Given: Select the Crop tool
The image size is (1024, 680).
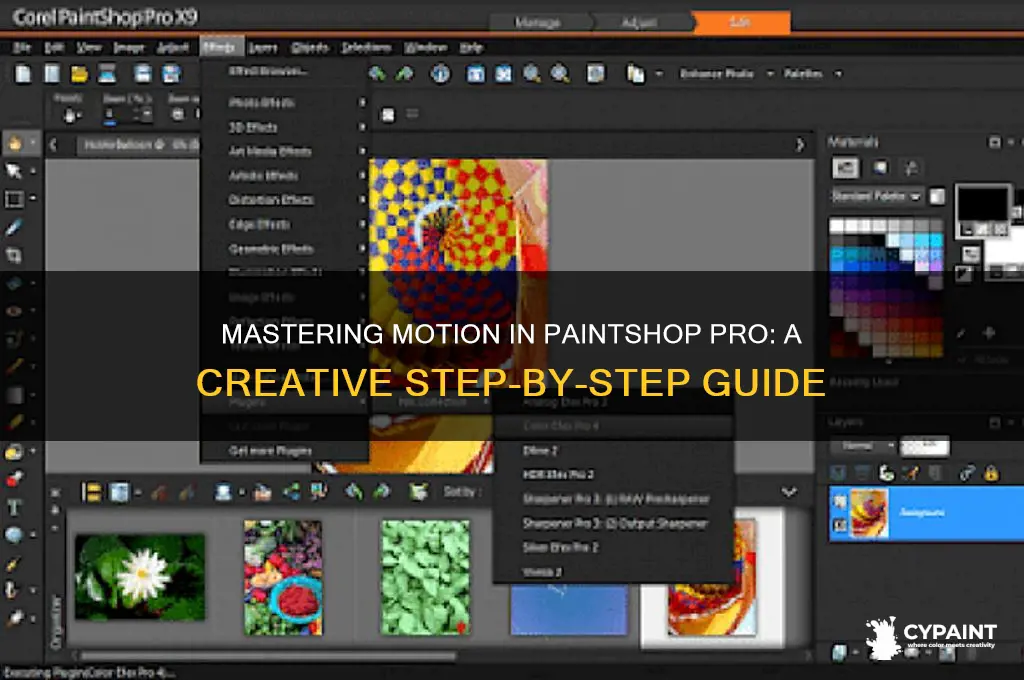Looking at the screenshot, I should 14,255.
